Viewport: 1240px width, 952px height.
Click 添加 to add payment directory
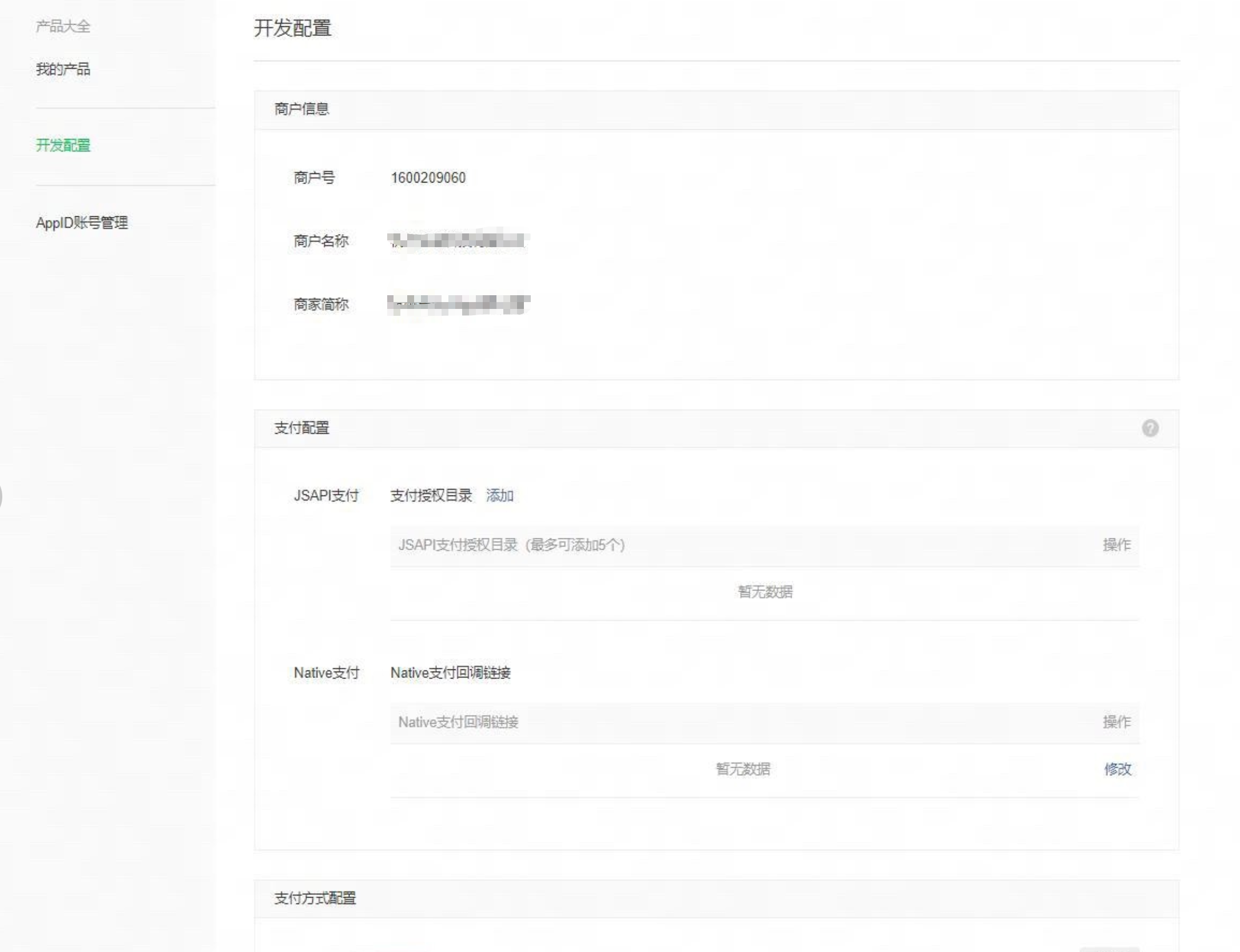tap(499, 495)
